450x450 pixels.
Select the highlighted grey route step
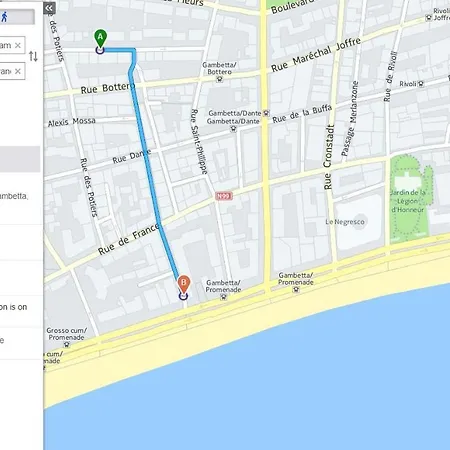click(x=20, y=159)
